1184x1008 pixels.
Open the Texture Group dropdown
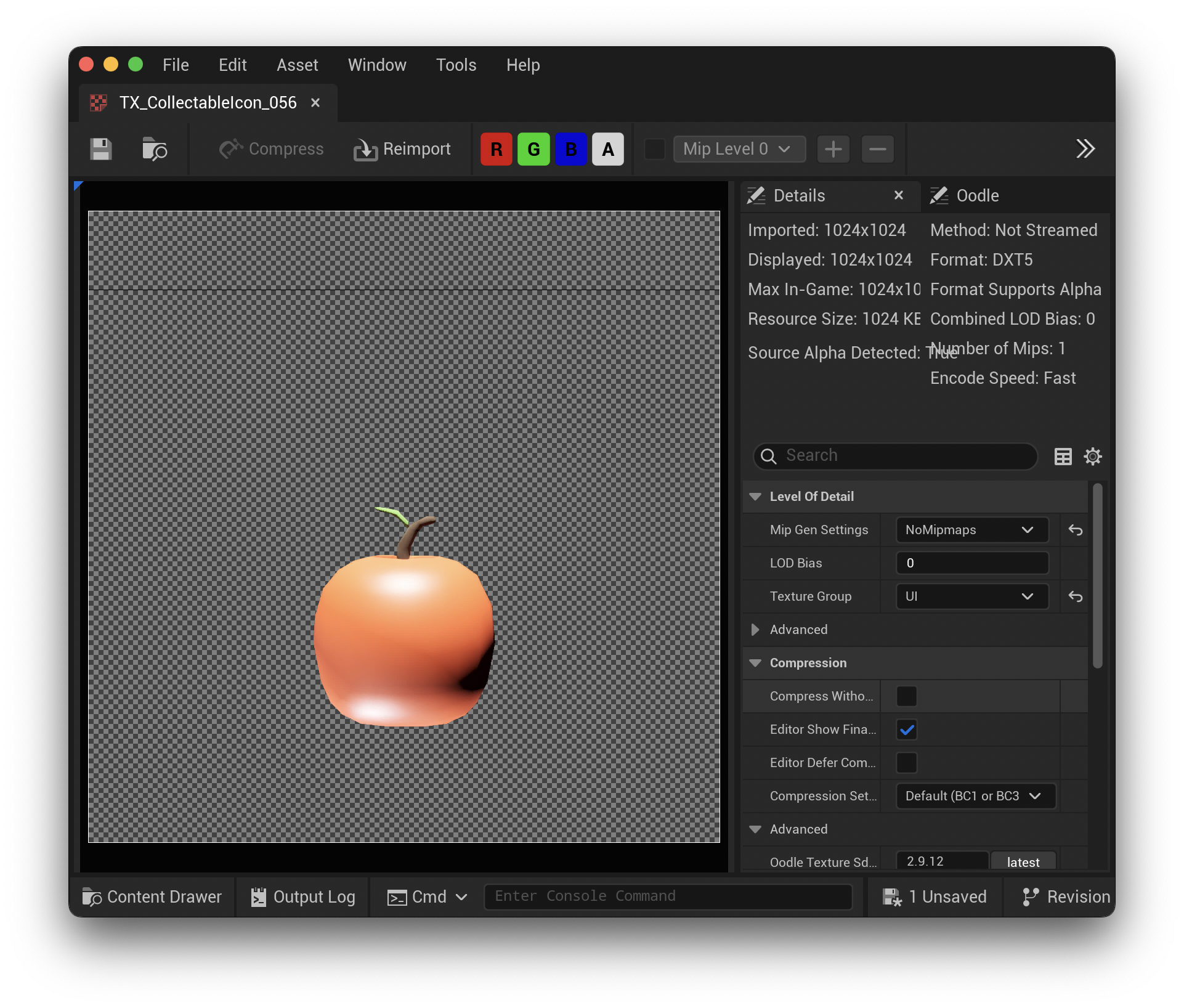point(970,596)
